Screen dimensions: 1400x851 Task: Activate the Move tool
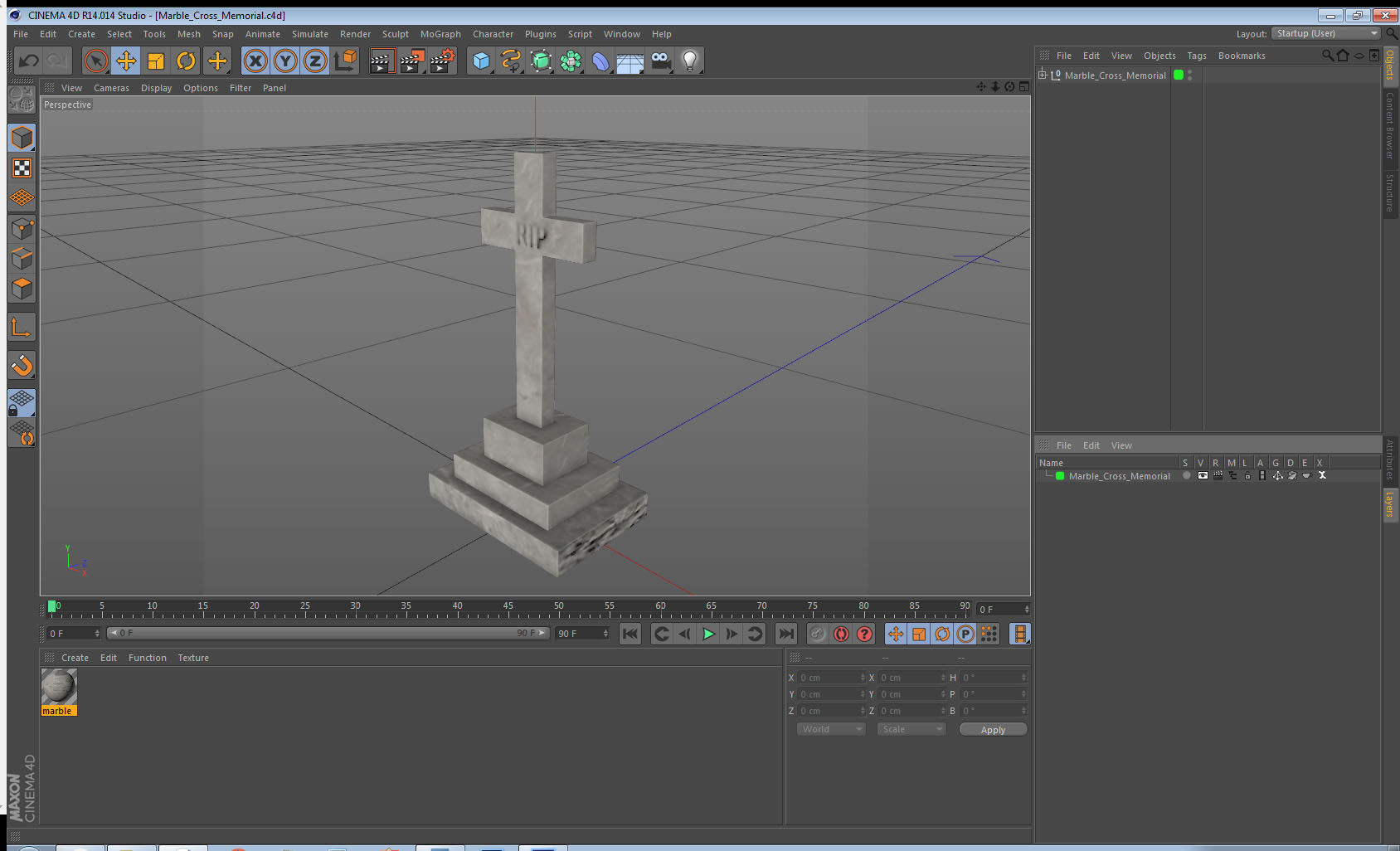coord(126,61)
